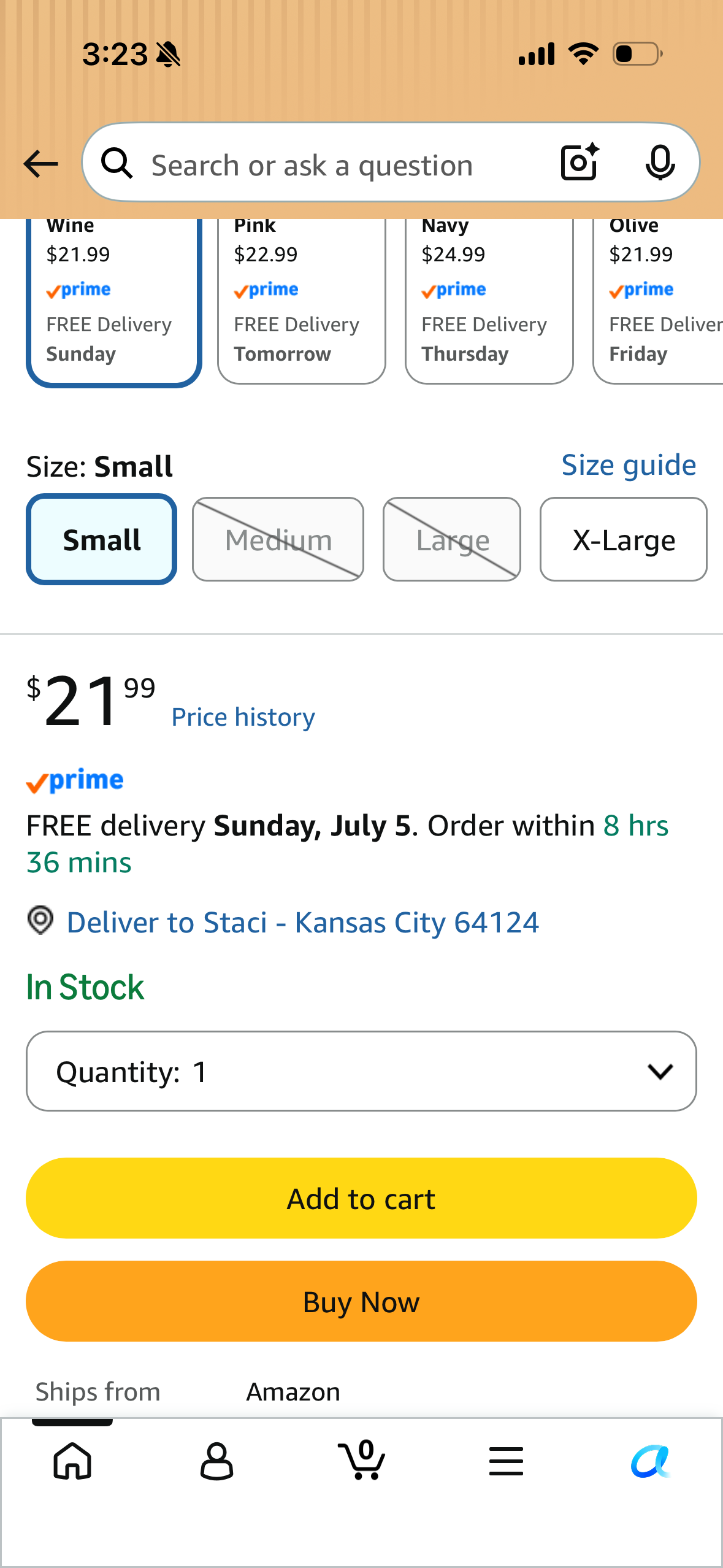This screenshot has height=1568, width=723.
Task: Open the Alexa assistant icon
Action: click(x=651, y=1461)
